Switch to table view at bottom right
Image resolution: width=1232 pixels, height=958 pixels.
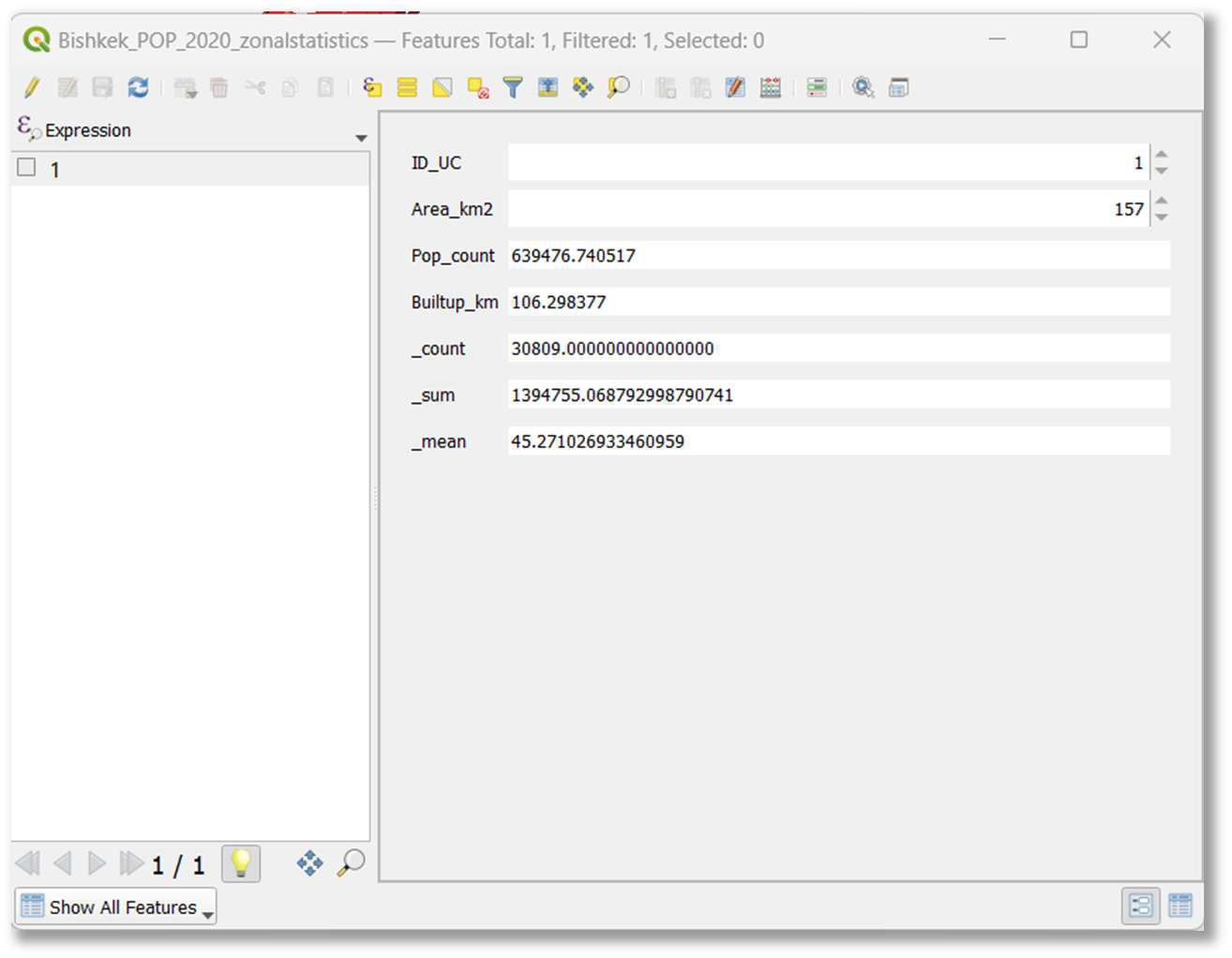tap(1180, 906)
